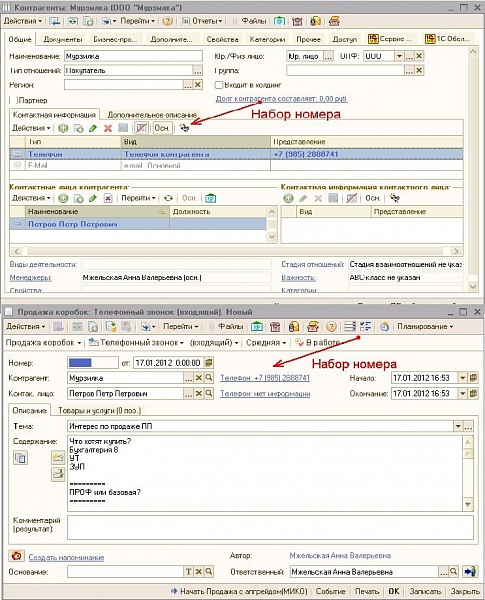485x600 pixels.
Task: Click the search magnifier next to Контрагент field
Action: (209, 378)
